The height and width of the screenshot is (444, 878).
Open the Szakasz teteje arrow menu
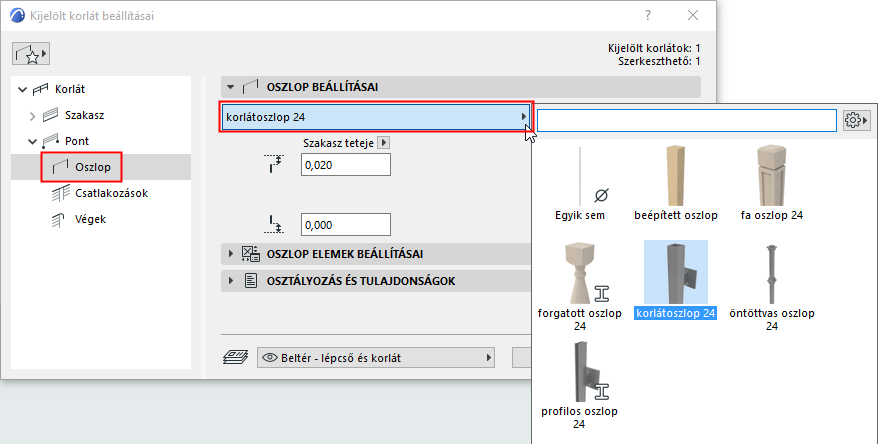[384, 143]
